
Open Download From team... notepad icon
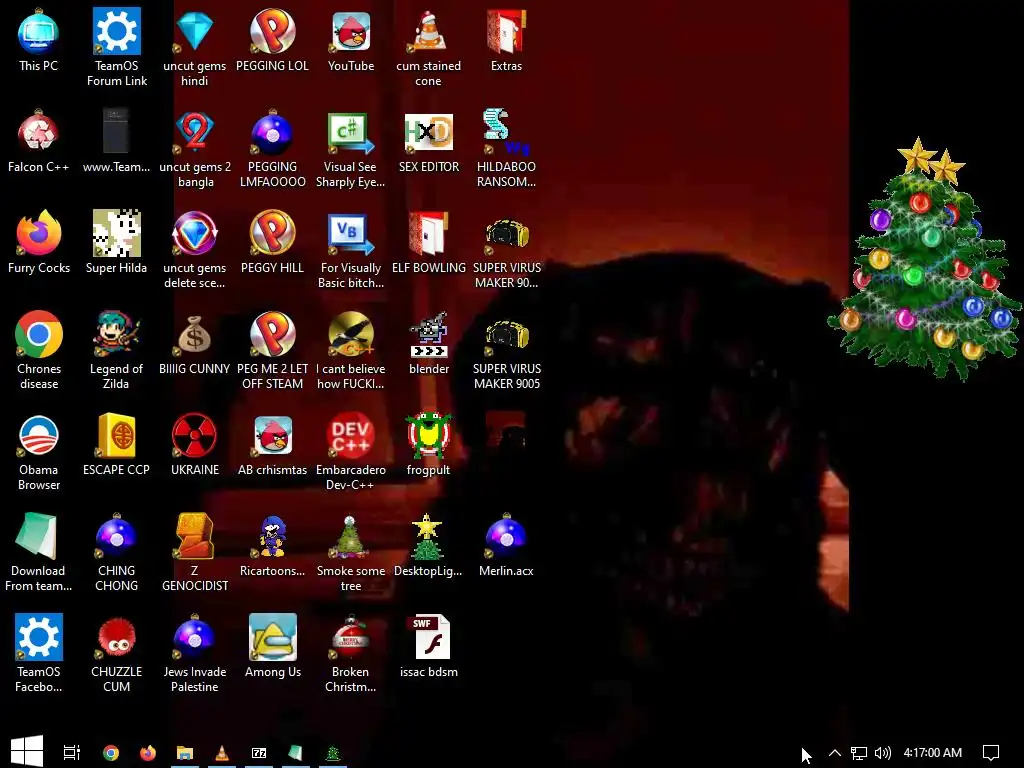coord(39,553)
